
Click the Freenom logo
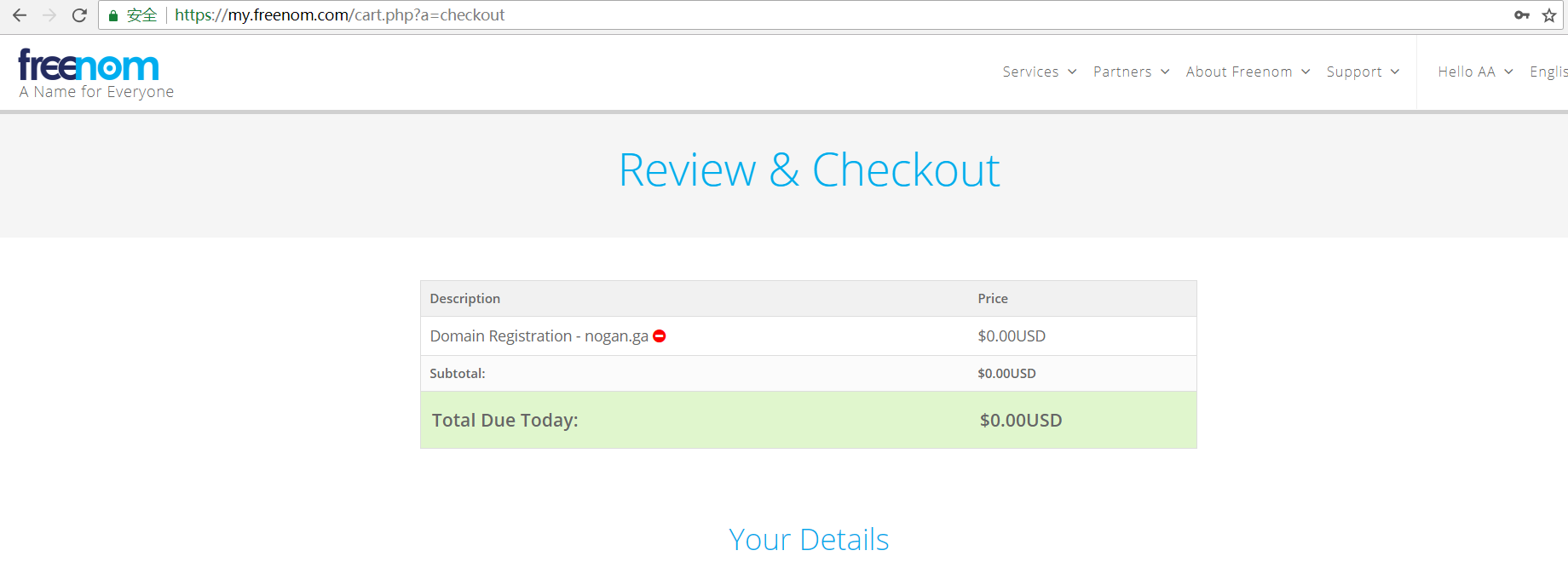tap(89, 66)
